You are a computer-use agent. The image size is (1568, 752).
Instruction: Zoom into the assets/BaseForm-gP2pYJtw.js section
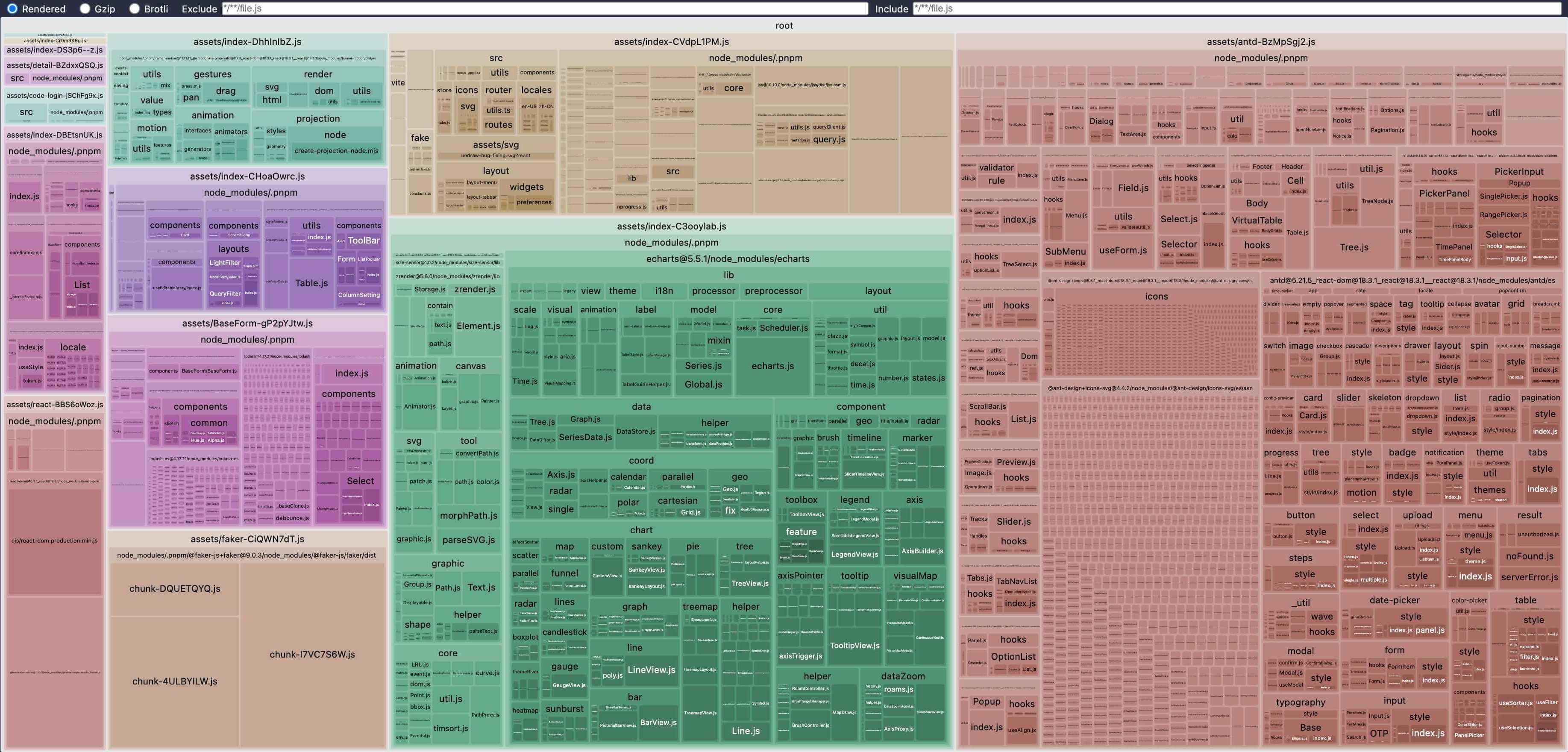point(247,323)
